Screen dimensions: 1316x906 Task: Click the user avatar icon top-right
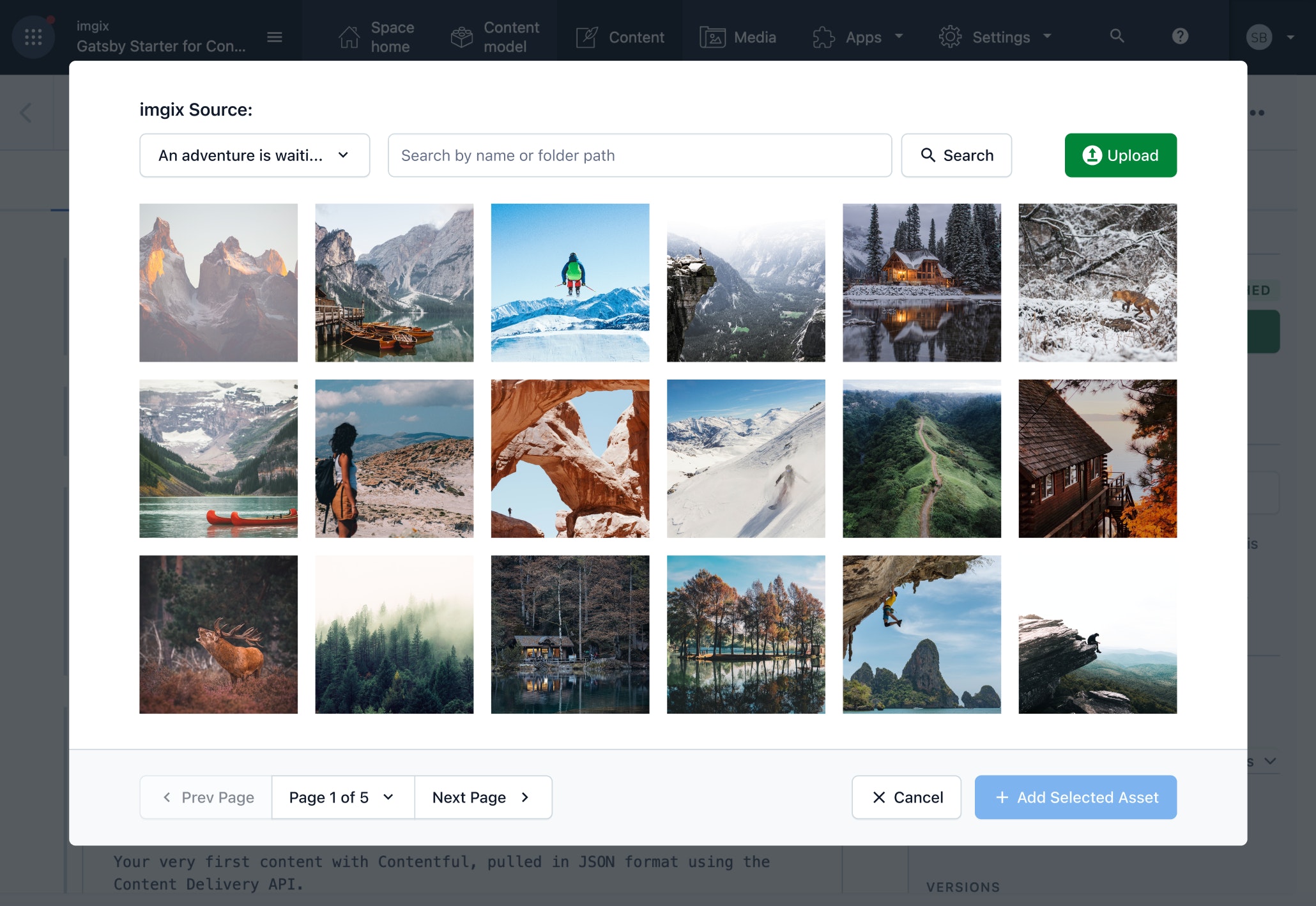(x=1259, y=37)
